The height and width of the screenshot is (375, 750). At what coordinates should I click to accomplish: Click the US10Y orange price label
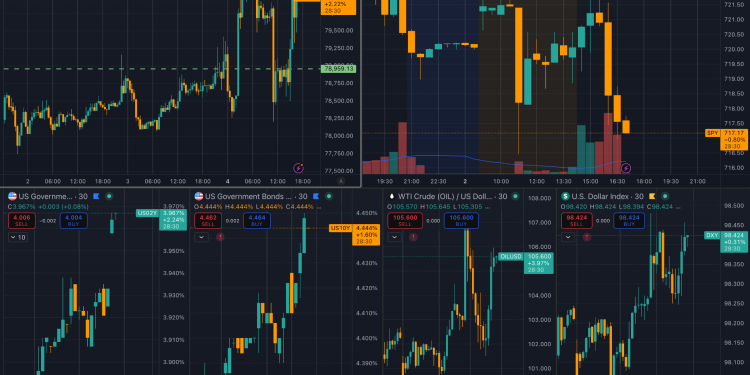[340, 228]
